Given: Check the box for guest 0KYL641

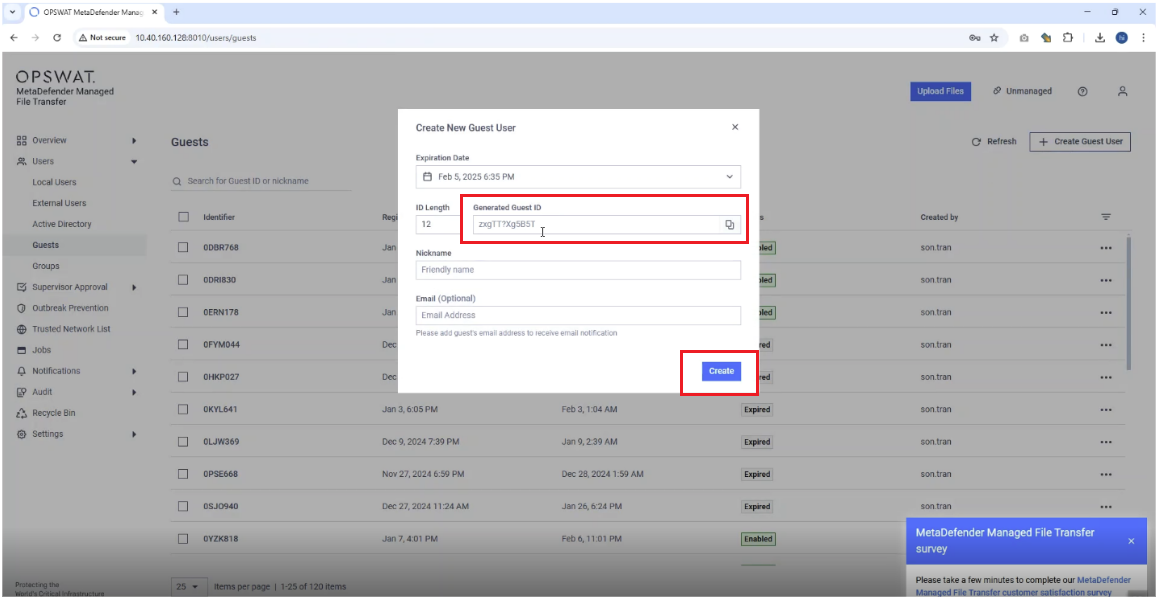Looking at the screenshot, I should (183, 409).
